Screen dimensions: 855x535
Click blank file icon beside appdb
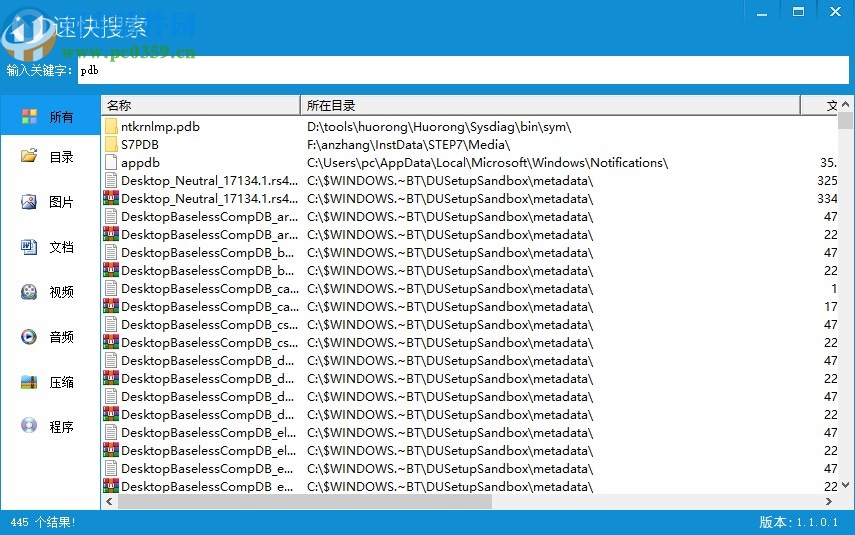(111, 163)
